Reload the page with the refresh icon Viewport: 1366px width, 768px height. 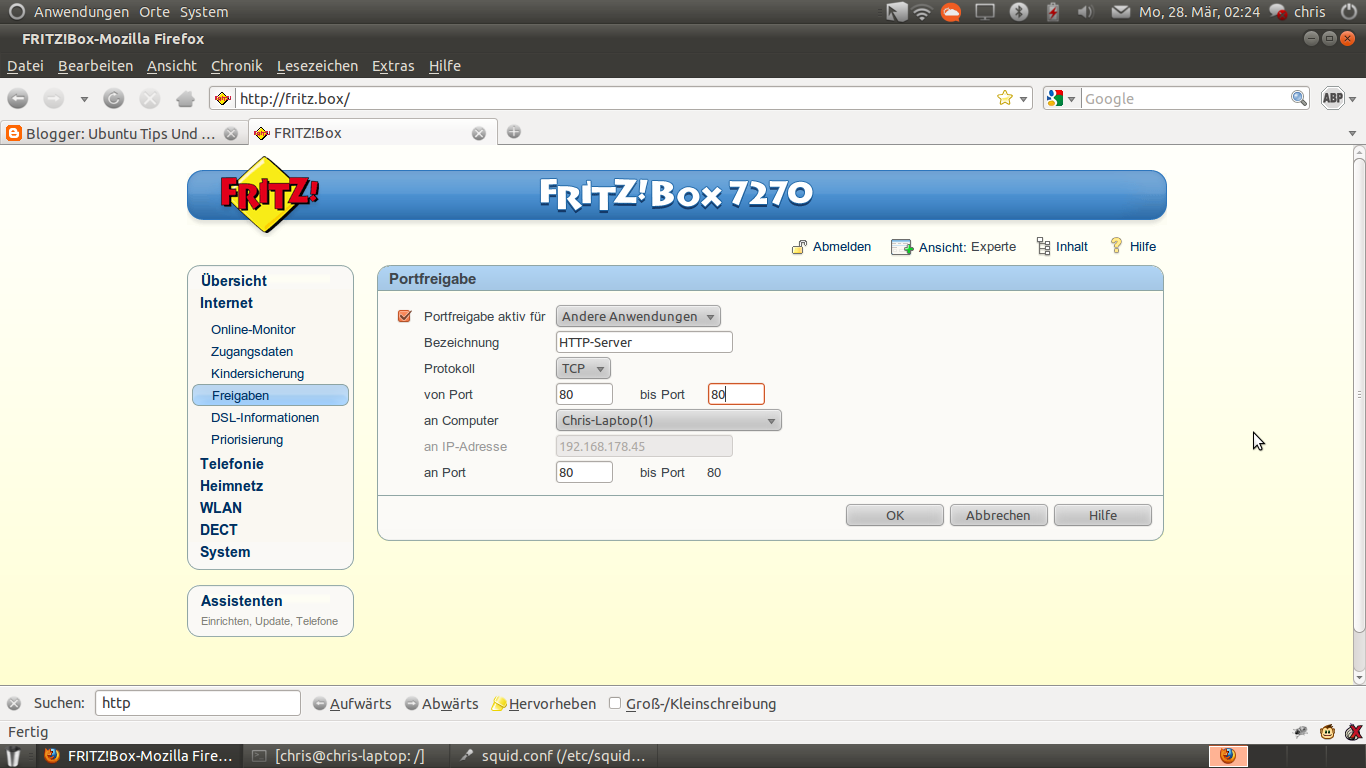click(x=114, y=99)
